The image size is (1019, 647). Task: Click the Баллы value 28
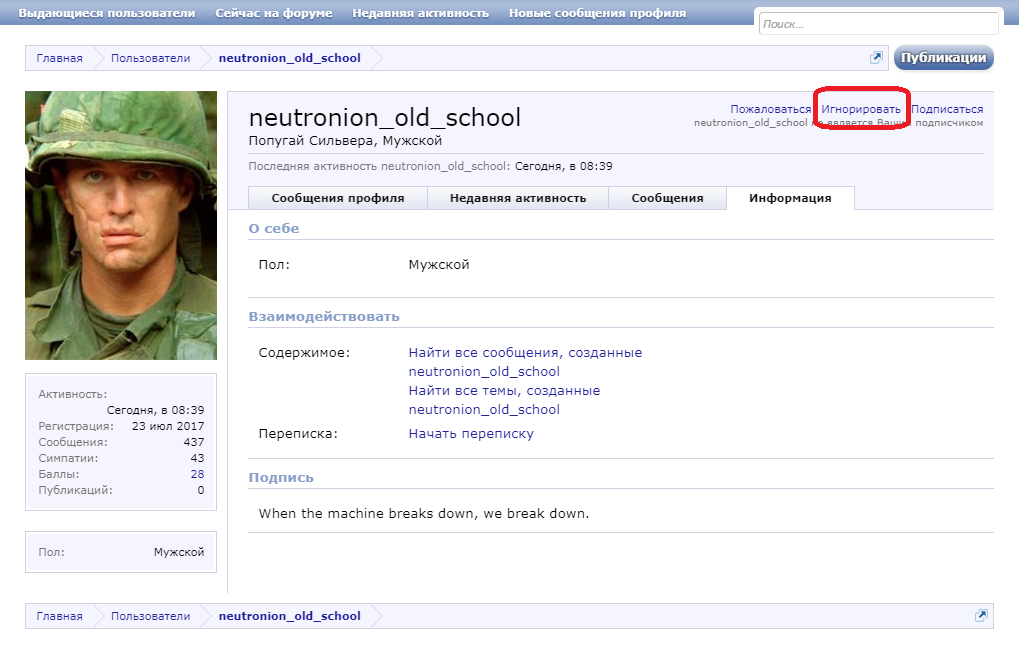pyautogui.click(x=197, y=474)
